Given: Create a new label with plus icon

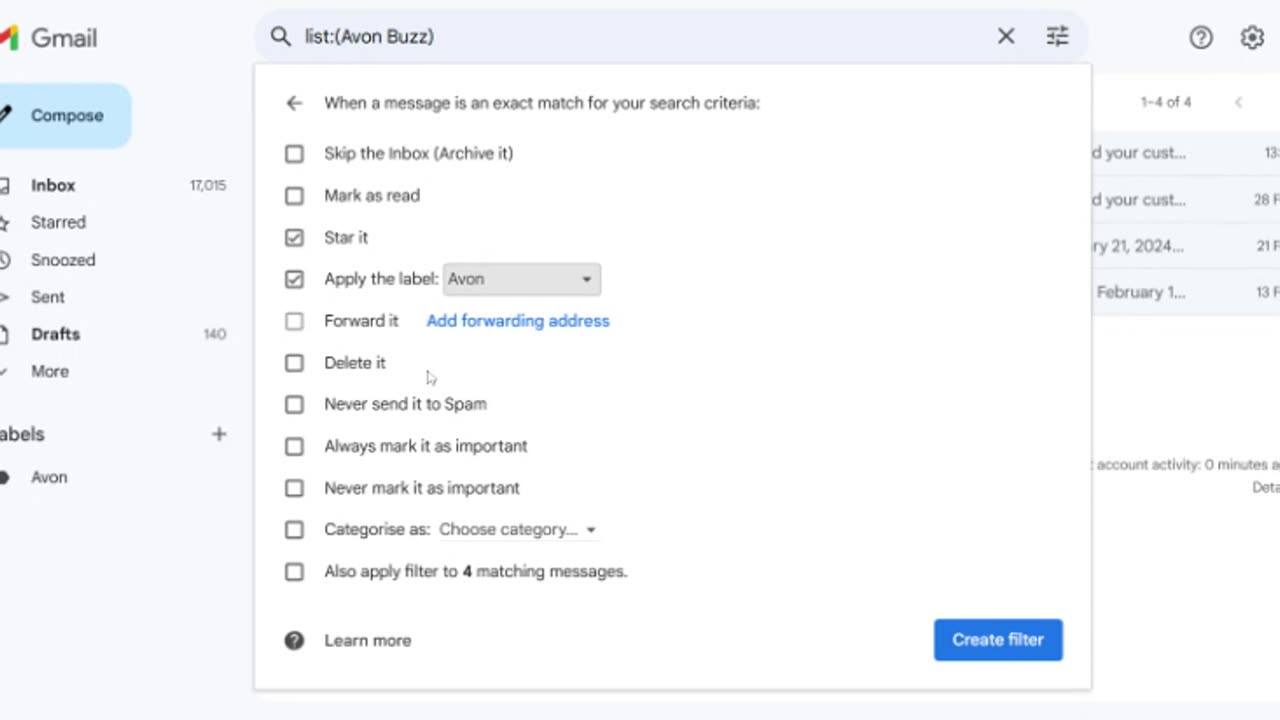Looking at the screenshot, I should pyautogui.click(x=219, y=434).
